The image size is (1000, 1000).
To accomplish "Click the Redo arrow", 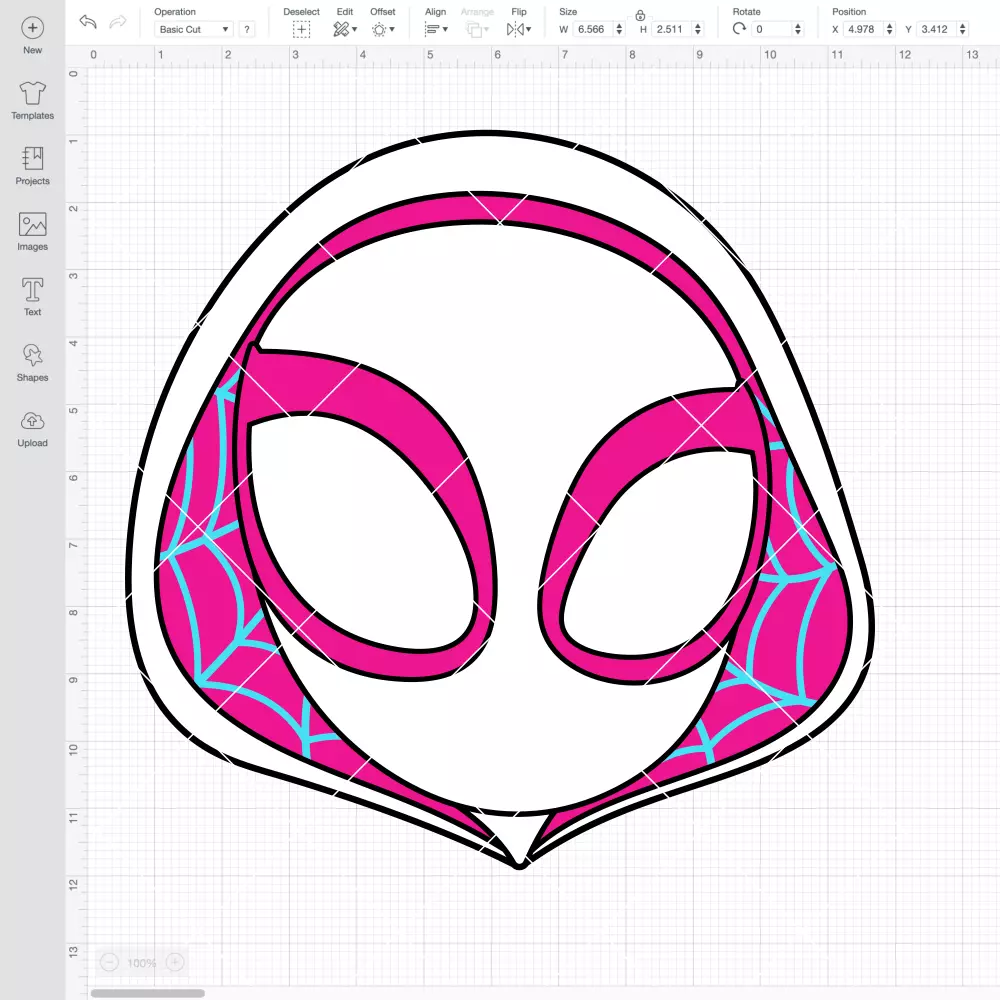I will pos(118,22).
